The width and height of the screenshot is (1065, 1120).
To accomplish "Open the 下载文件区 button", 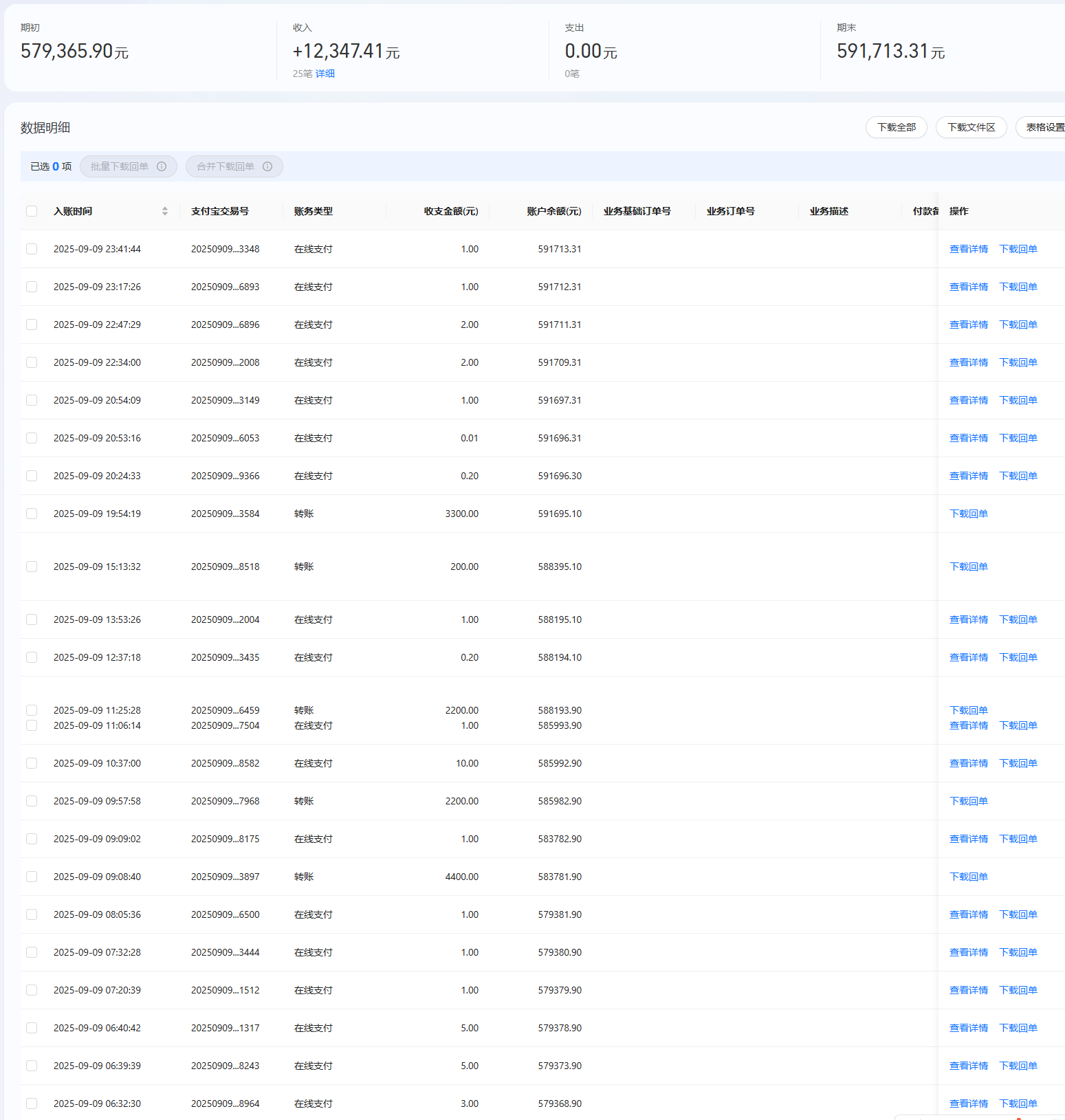I will (x=971, y=127).
